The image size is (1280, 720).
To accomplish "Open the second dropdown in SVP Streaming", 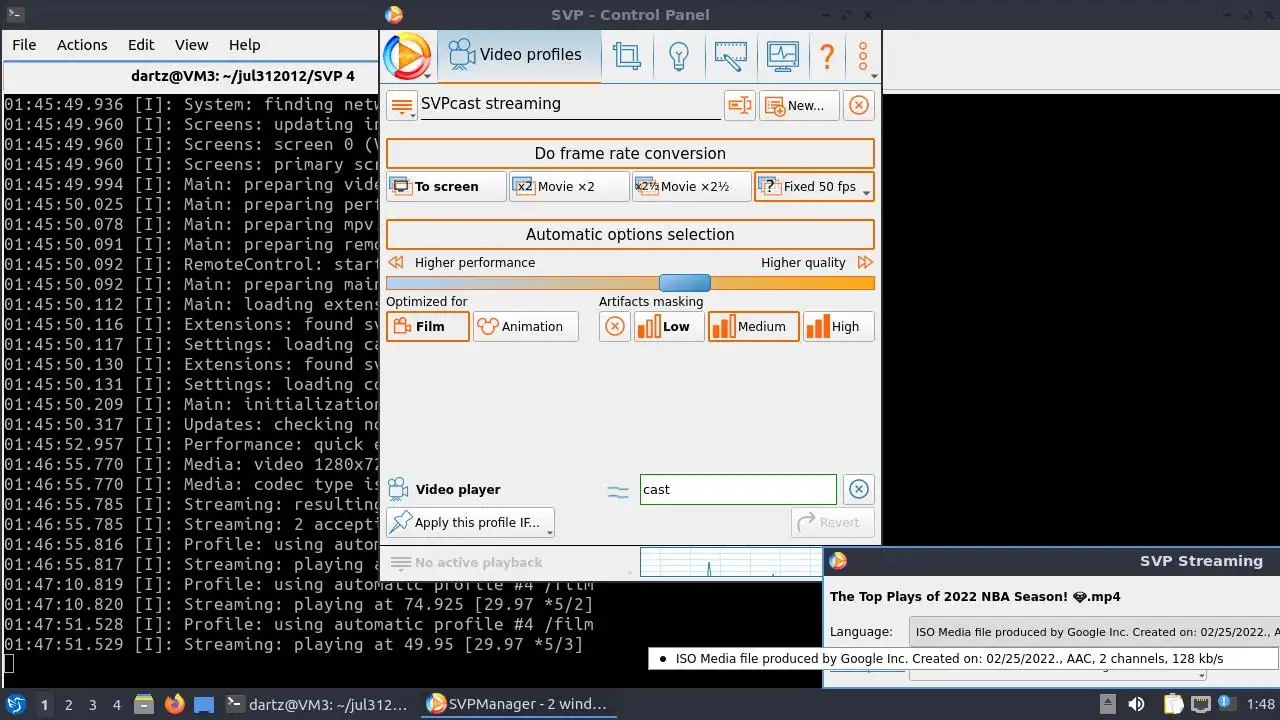I will 1060,677.
